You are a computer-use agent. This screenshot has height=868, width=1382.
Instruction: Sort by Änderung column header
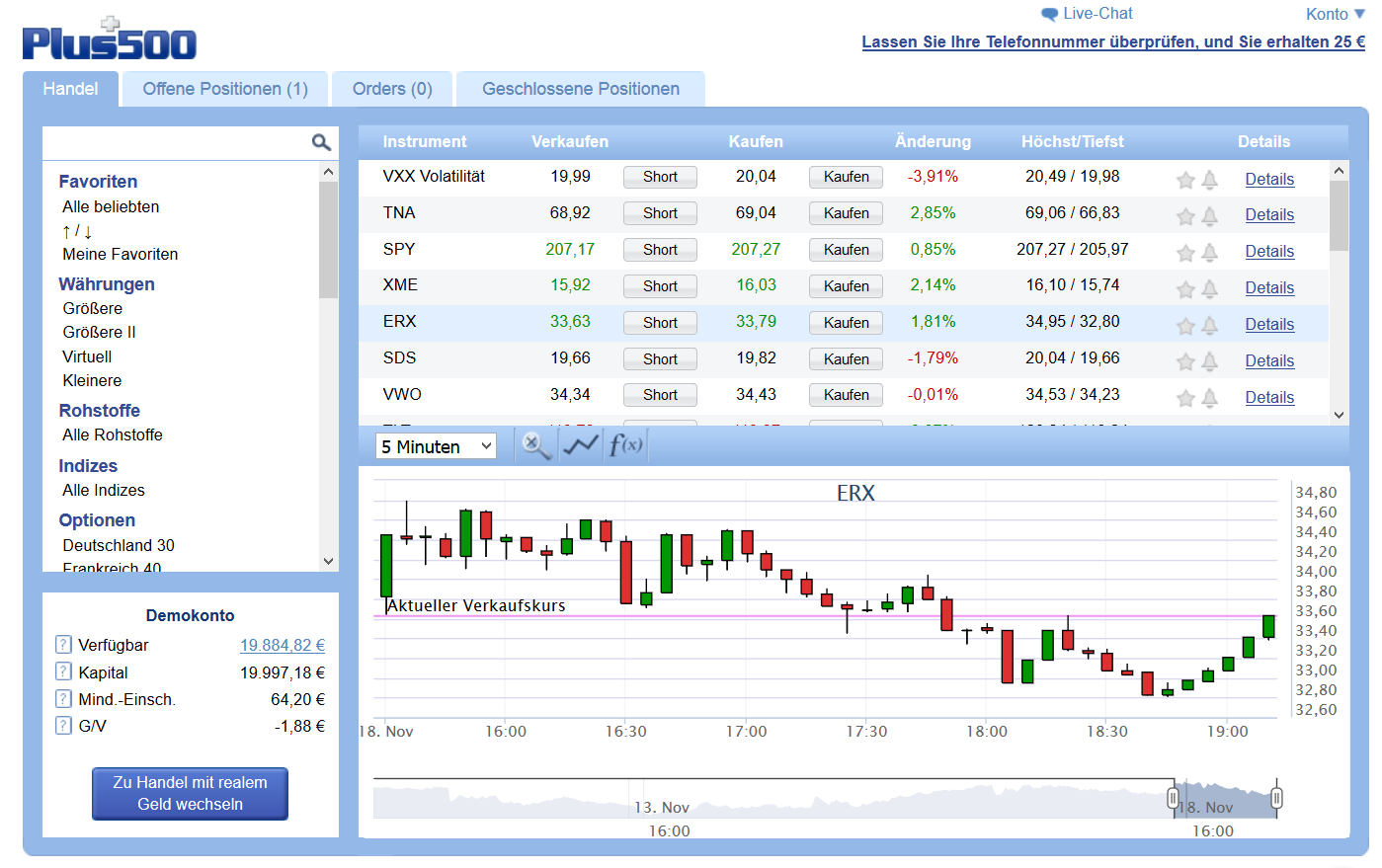coord(933,141)
